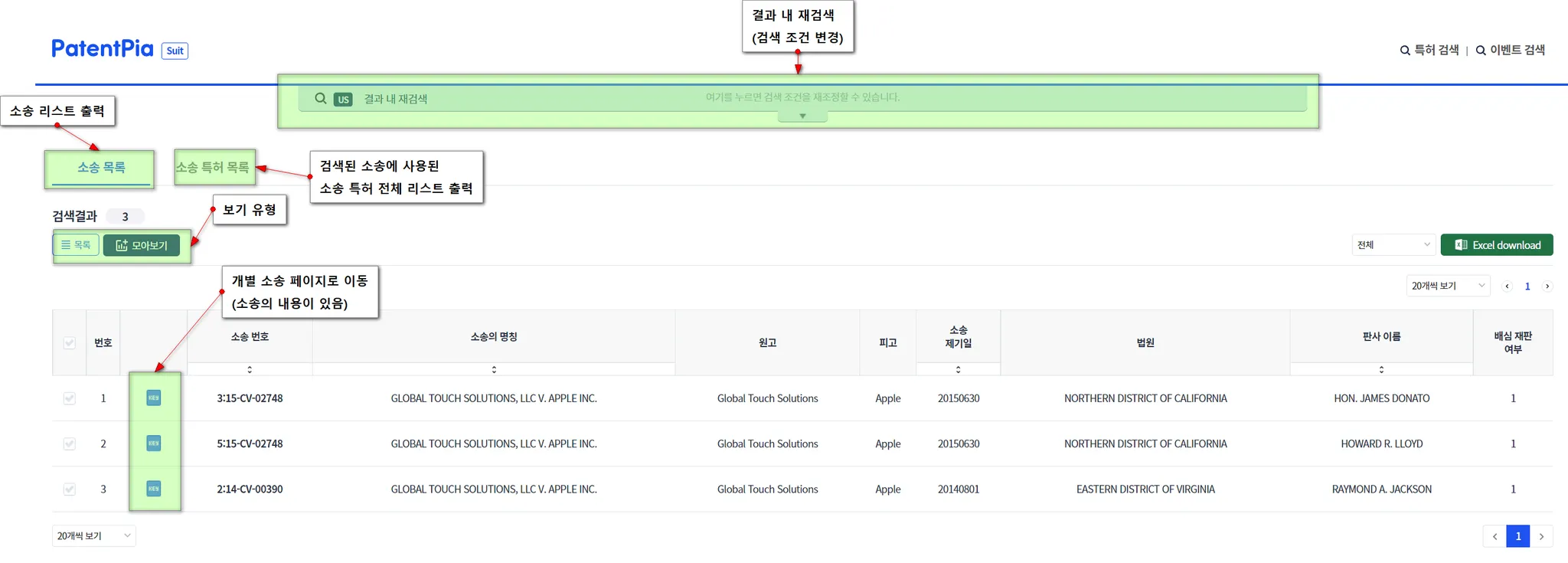Viewport: 1568px width, 563px height.
Task: Go to previous page in bottom pagination
Action: coord(1494,536)
